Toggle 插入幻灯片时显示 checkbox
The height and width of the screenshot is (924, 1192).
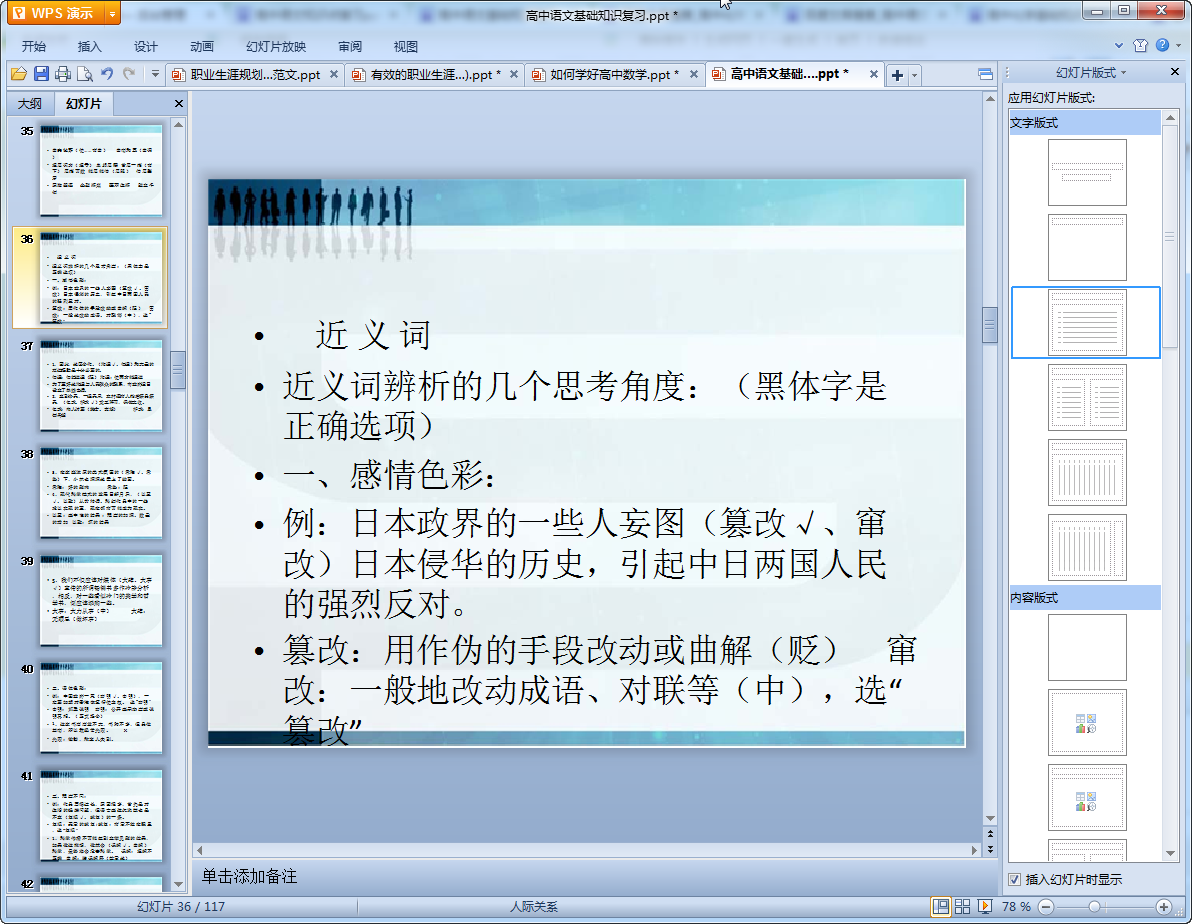coord(1014,879)
